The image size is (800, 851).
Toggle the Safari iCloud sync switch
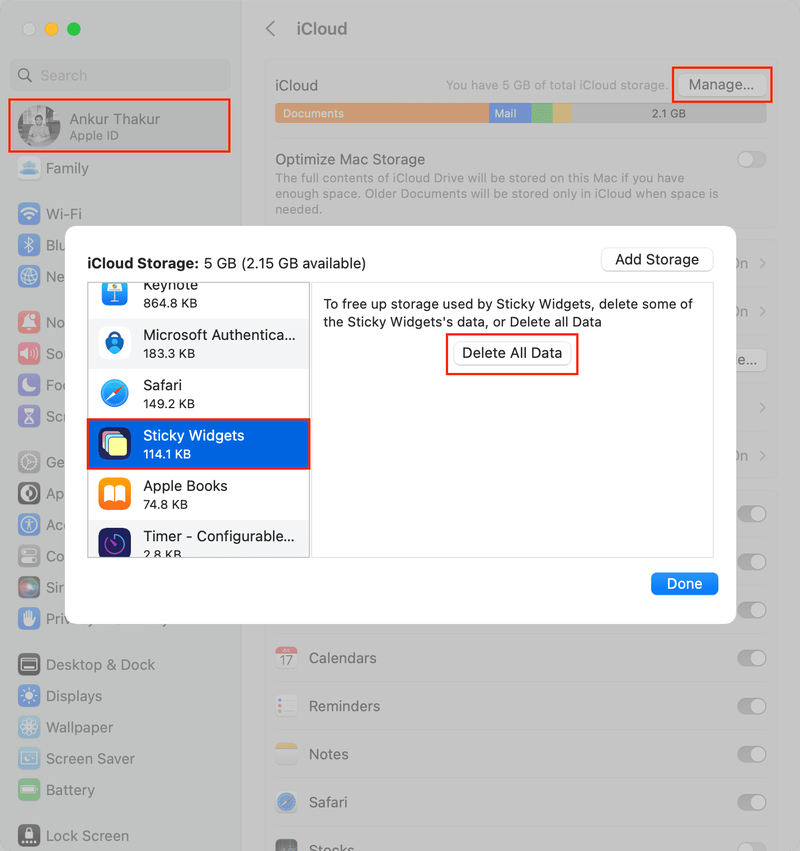tap(752, 802)
